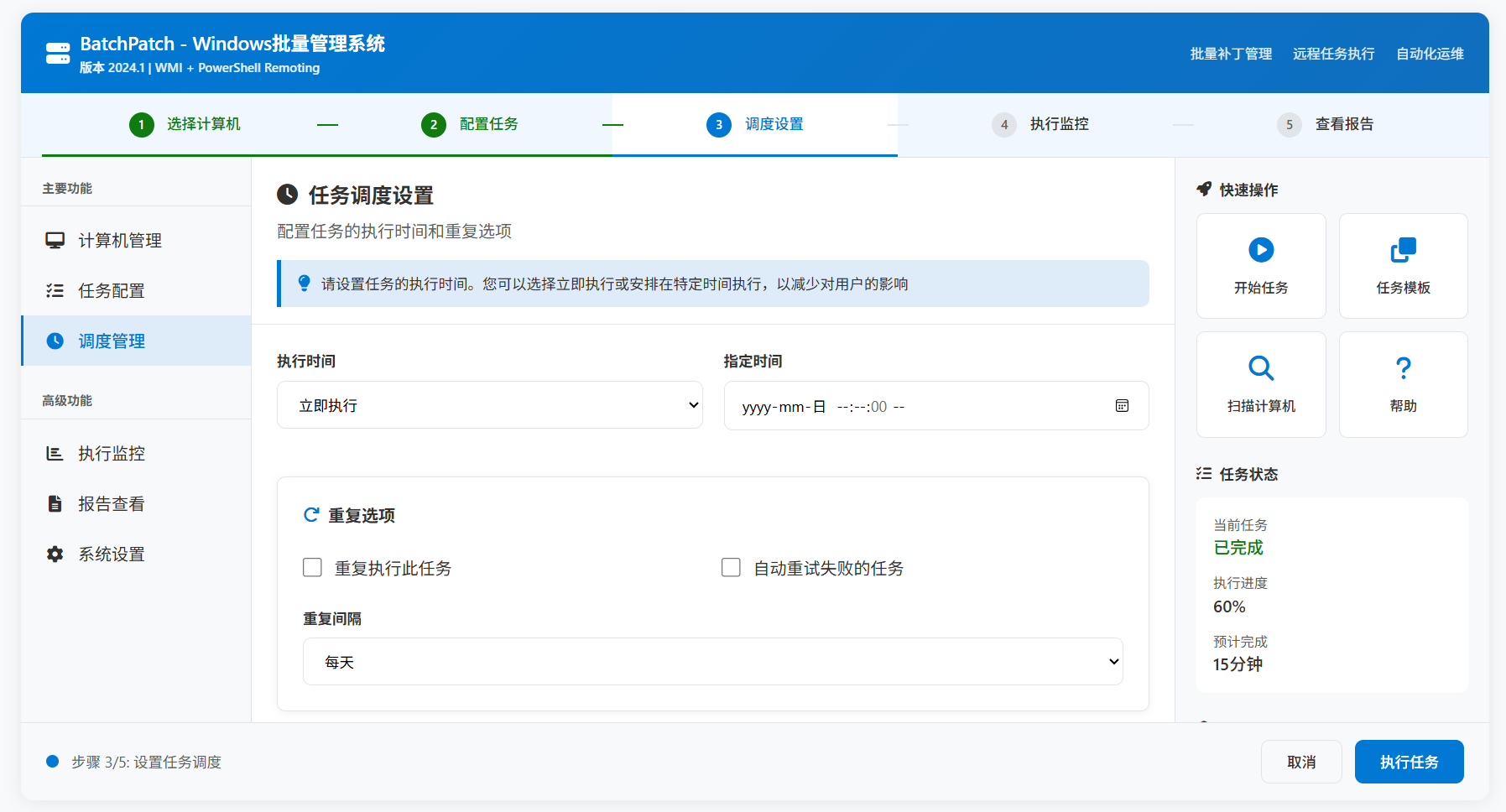This screenshot has height=812, width=1506.
Task: Open the 执行时间 dropdown showing 立即执行
Action: pyautogui.click(x=490, y=405)
